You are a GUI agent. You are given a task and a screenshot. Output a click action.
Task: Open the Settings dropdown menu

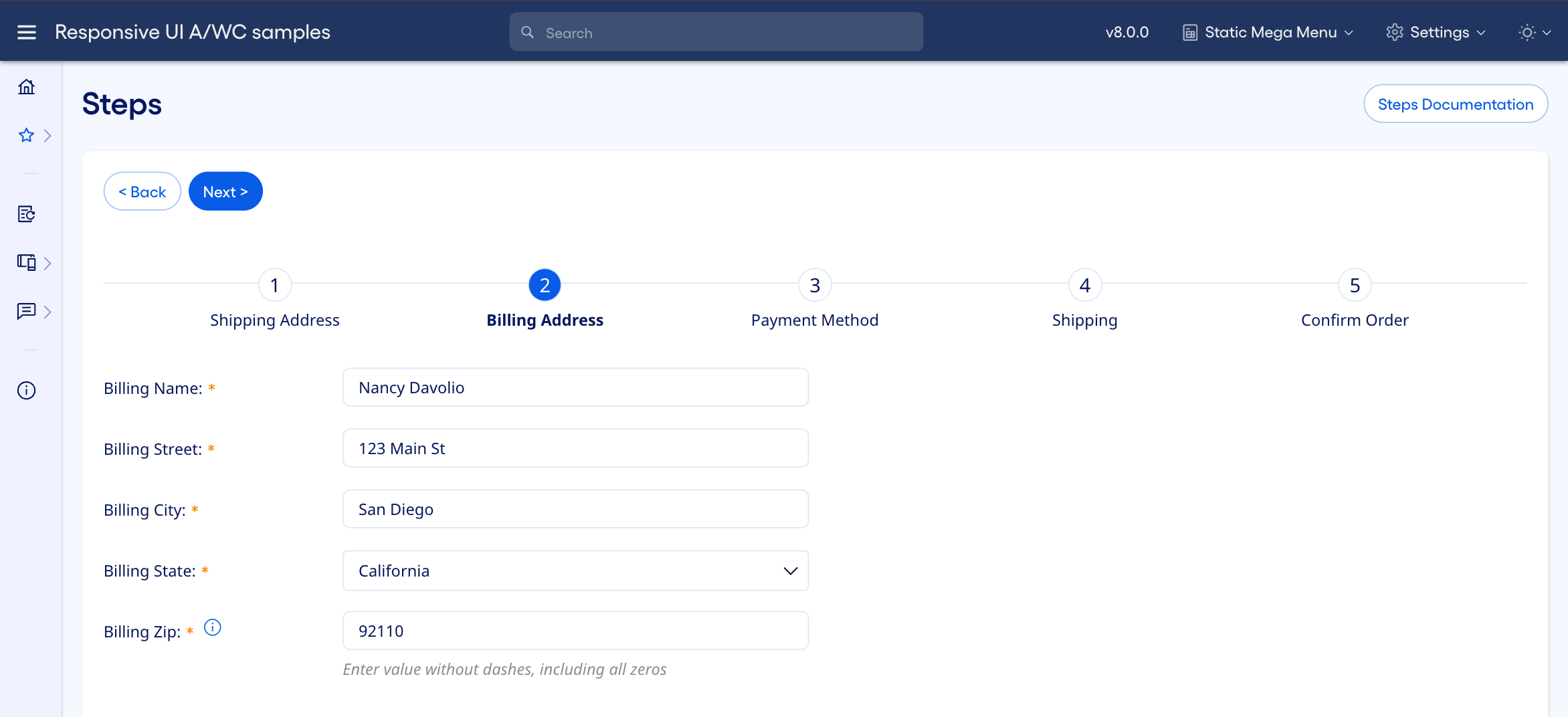tap(1436, 32)
